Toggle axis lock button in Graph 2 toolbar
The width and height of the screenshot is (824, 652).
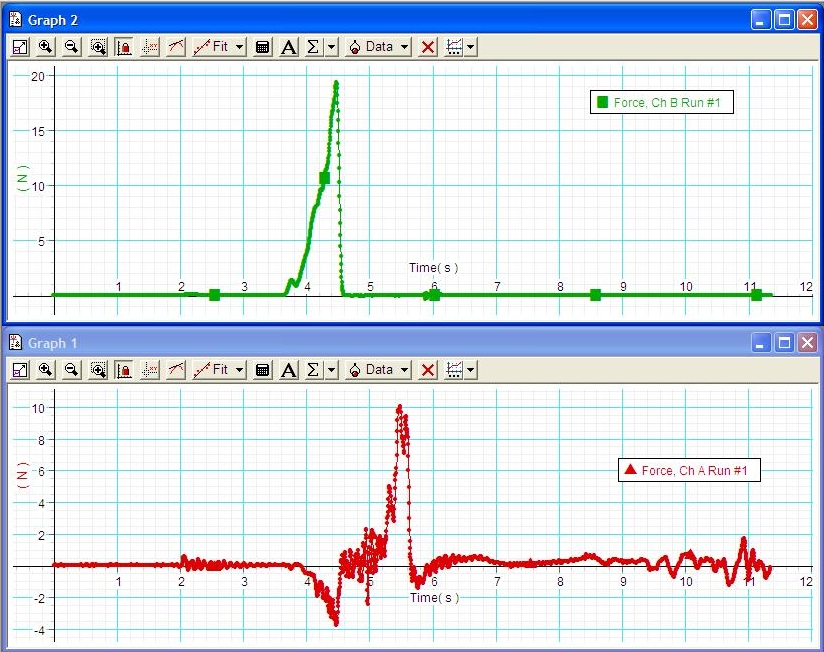click(x=124, y=47)
